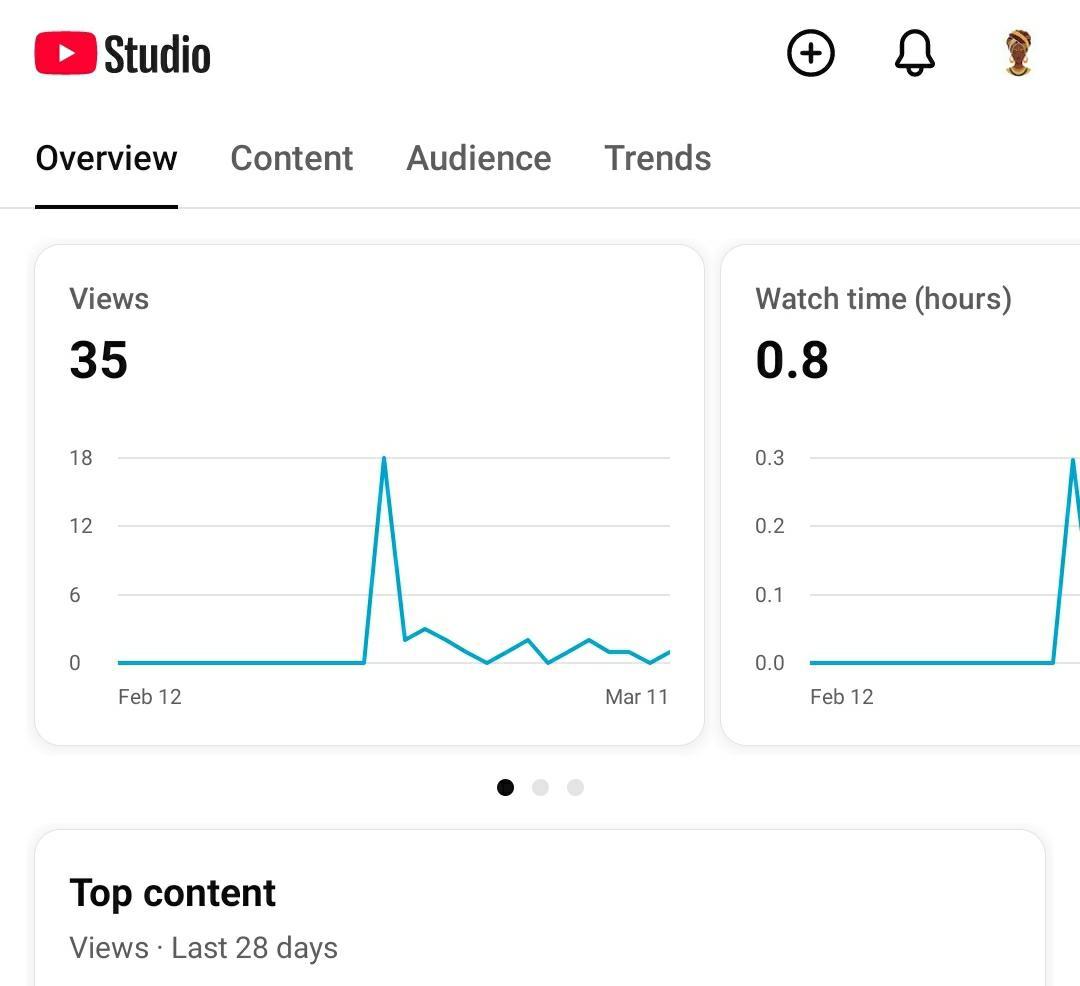
Task: Tap the watch time value 0.8
Action: [x=791, y=359]
